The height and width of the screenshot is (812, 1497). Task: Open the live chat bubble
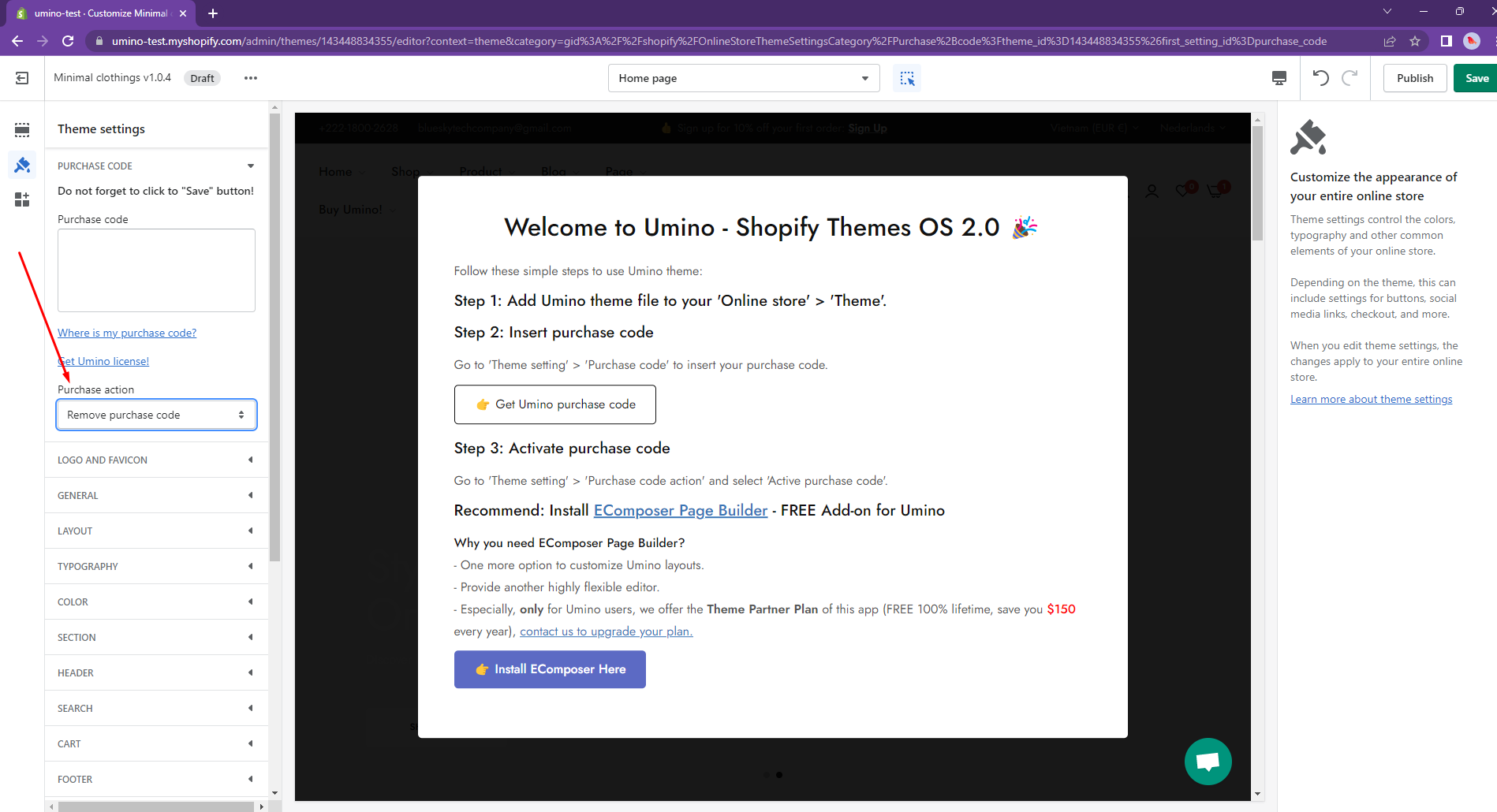click(1208, 762)
